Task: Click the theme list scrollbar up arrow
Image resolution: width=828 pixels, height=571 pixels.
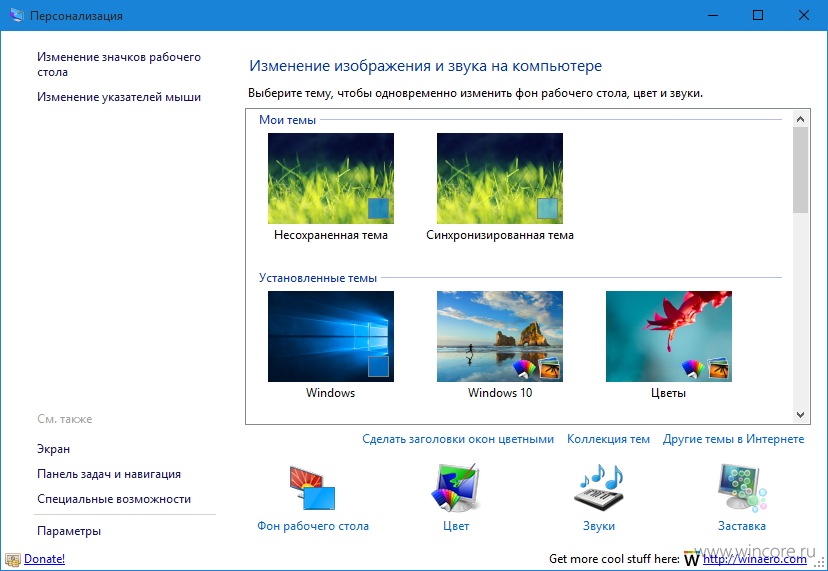Action: tap(801, 119)
